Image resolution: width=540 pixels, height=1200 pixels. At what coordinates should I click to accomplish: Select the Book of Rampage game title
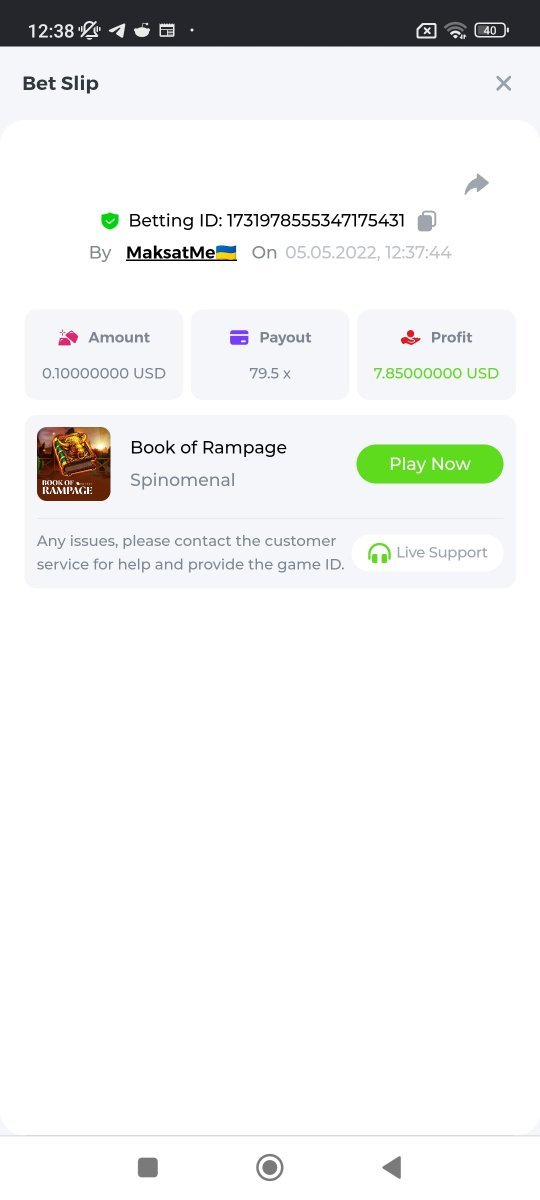209,447
